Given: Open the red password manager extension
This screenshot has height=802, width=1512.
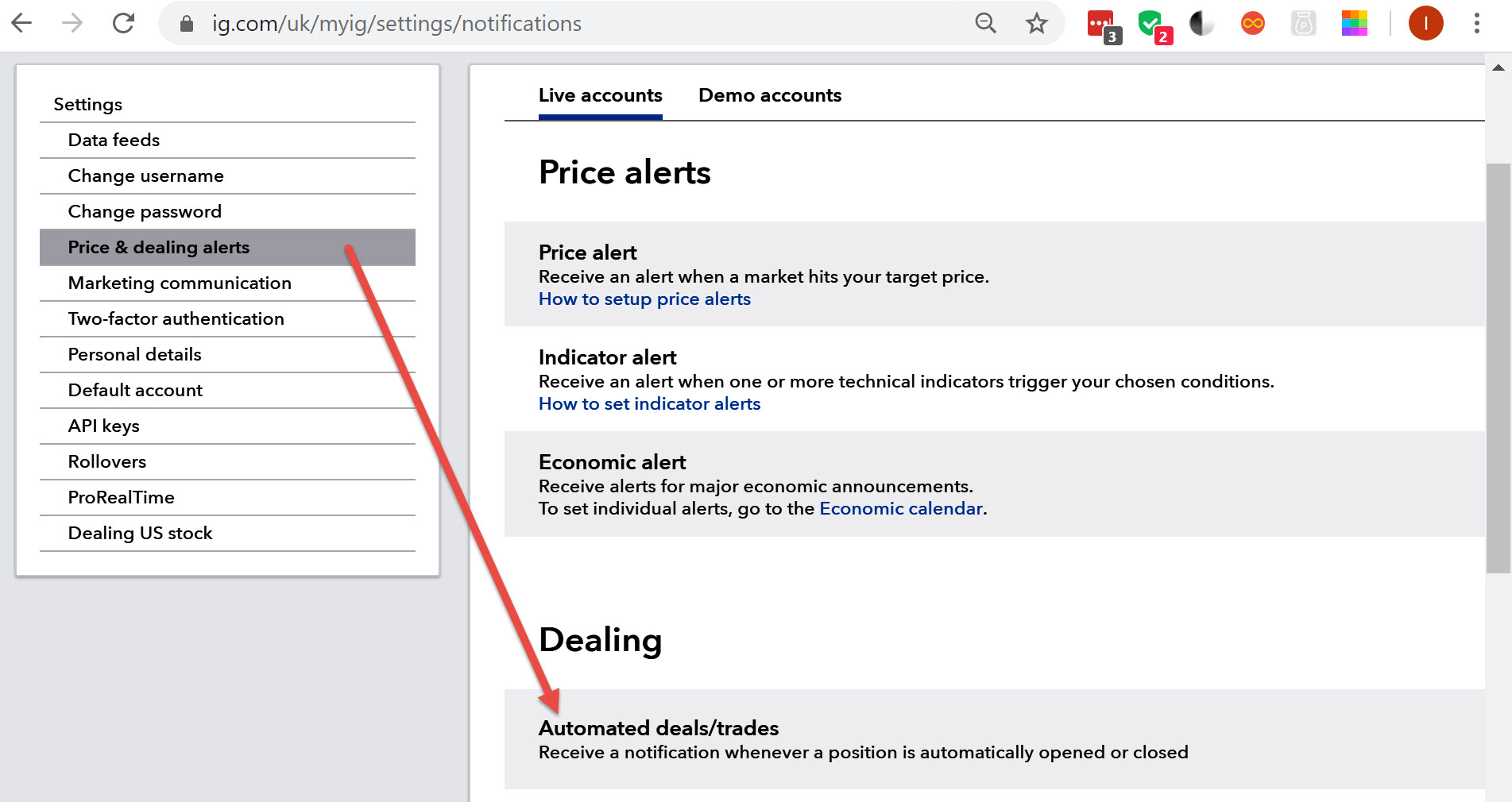Looking at the screenshot, I should coord(1101,25).
